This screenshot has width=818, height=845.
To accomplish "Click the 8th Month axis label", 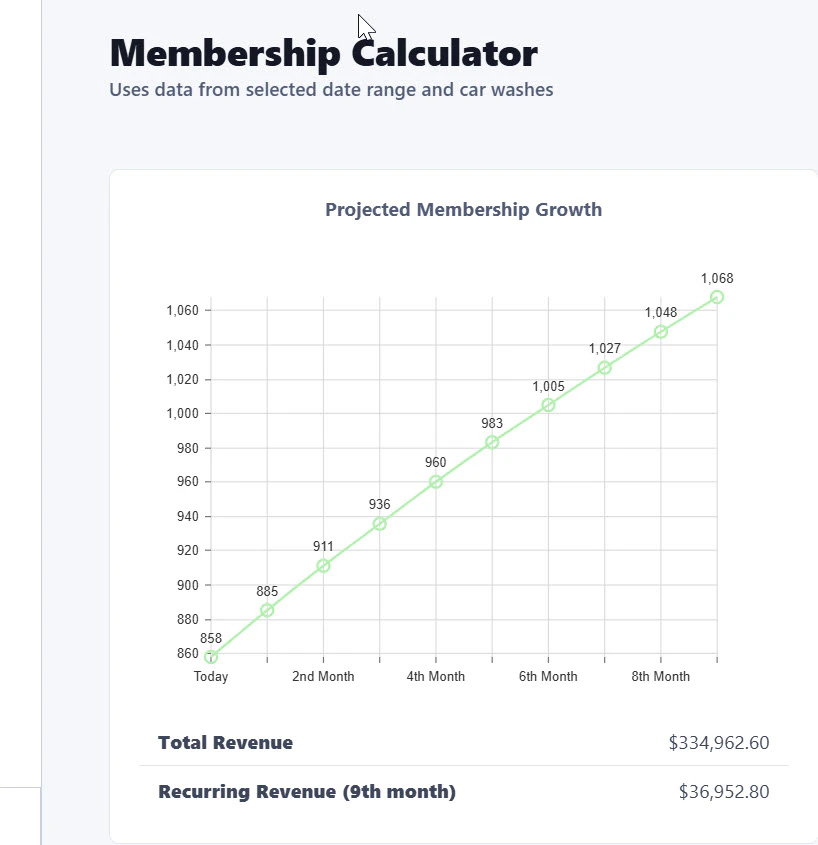I will pyautogui.click(x=661, y=676).
